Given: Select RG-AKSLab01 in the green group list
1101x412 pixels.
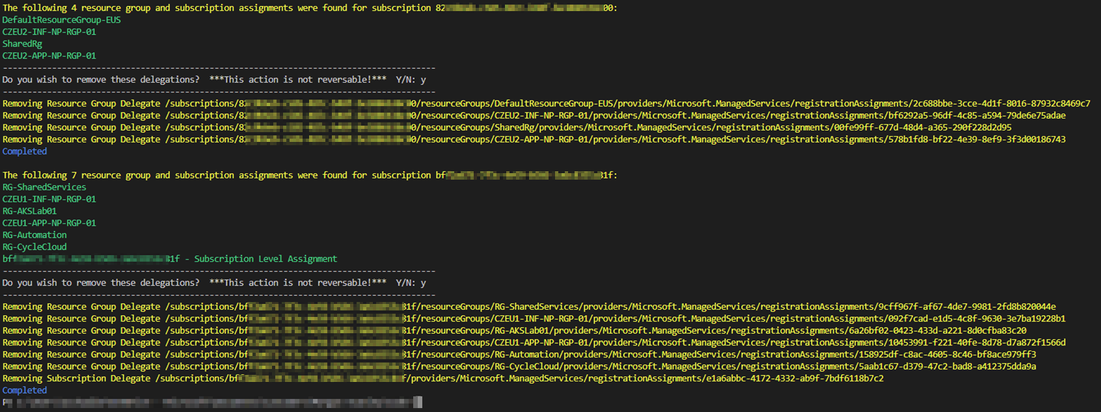Looking at the screenshot, I should 29,211.
